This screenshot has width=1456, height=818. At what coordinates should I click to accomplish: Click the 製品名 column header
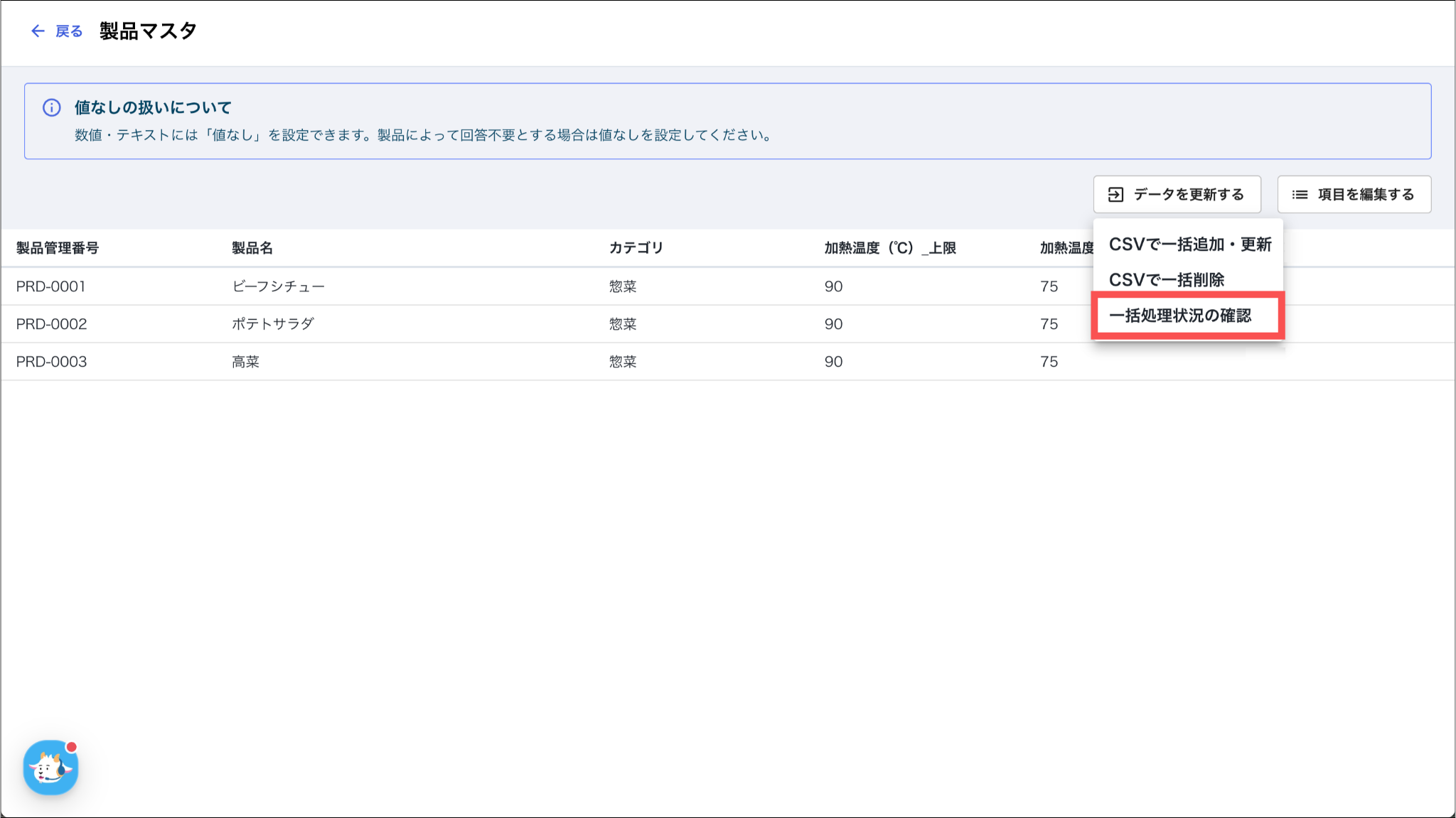point(252,248)
